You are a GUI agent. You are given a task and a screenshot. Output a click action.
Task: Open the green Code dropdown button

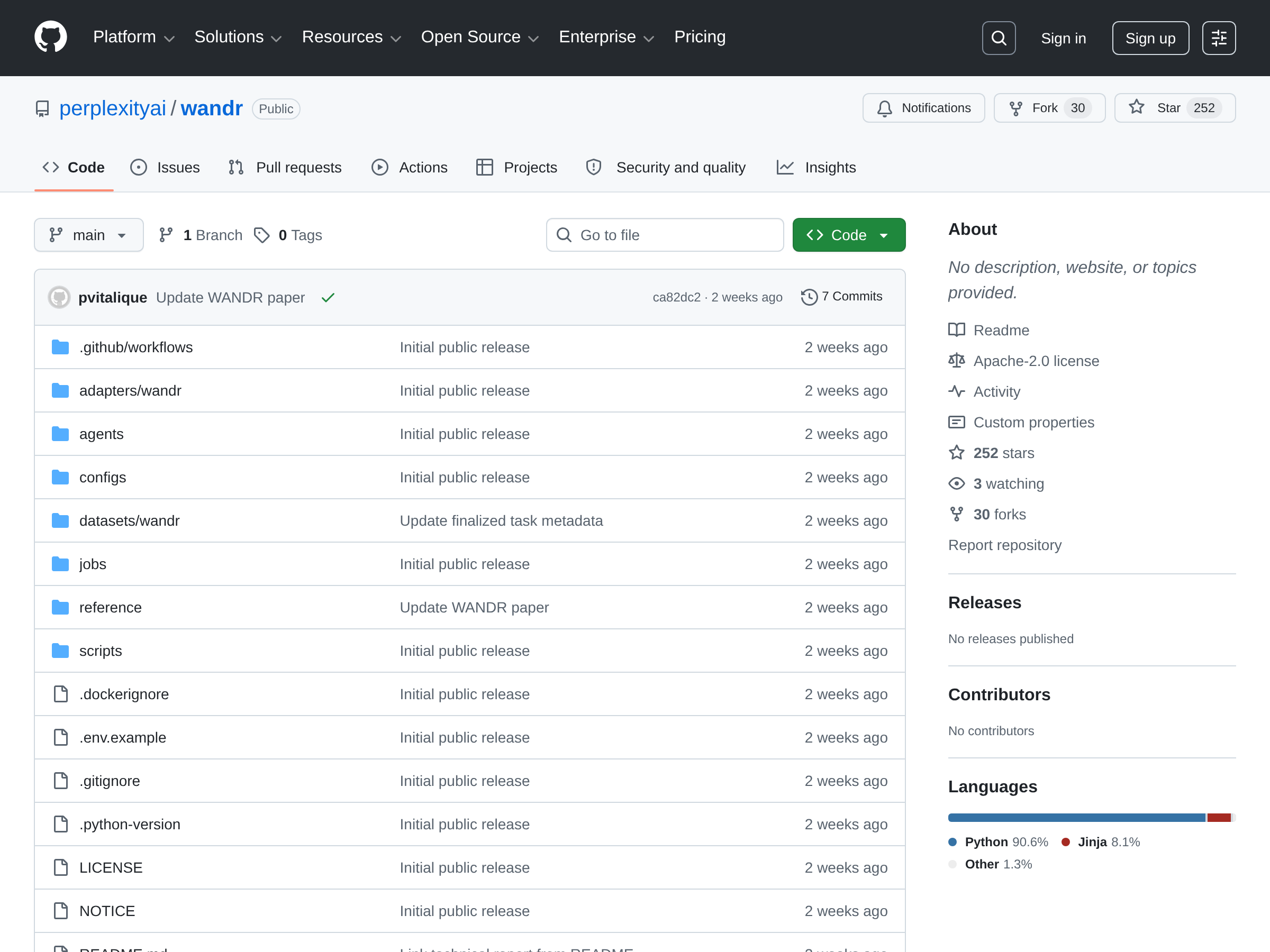click(x=849, y=235)
